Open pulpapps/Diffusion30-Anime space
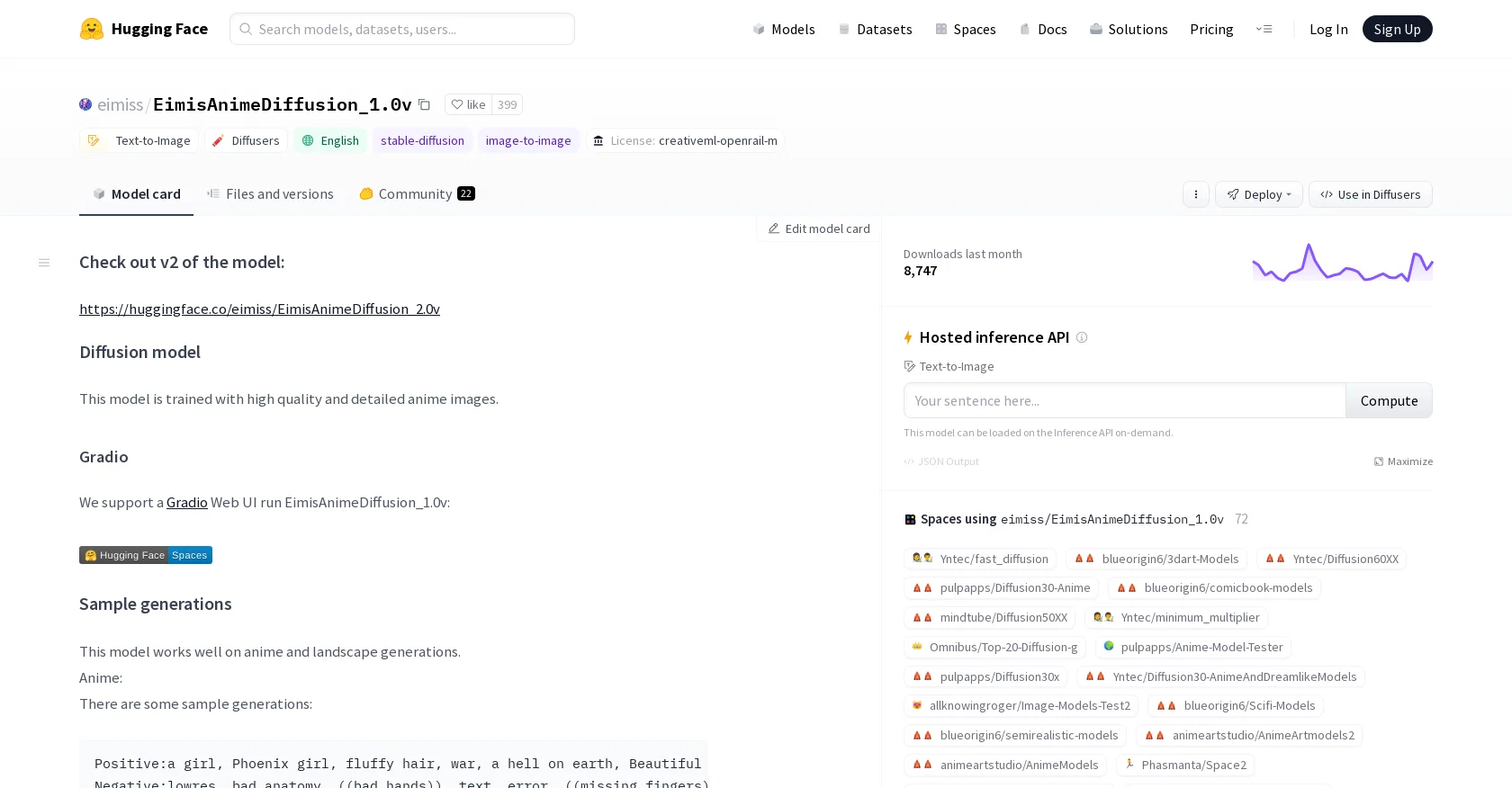Viewport: 1512px width, 788px height. pos(1002,587)
